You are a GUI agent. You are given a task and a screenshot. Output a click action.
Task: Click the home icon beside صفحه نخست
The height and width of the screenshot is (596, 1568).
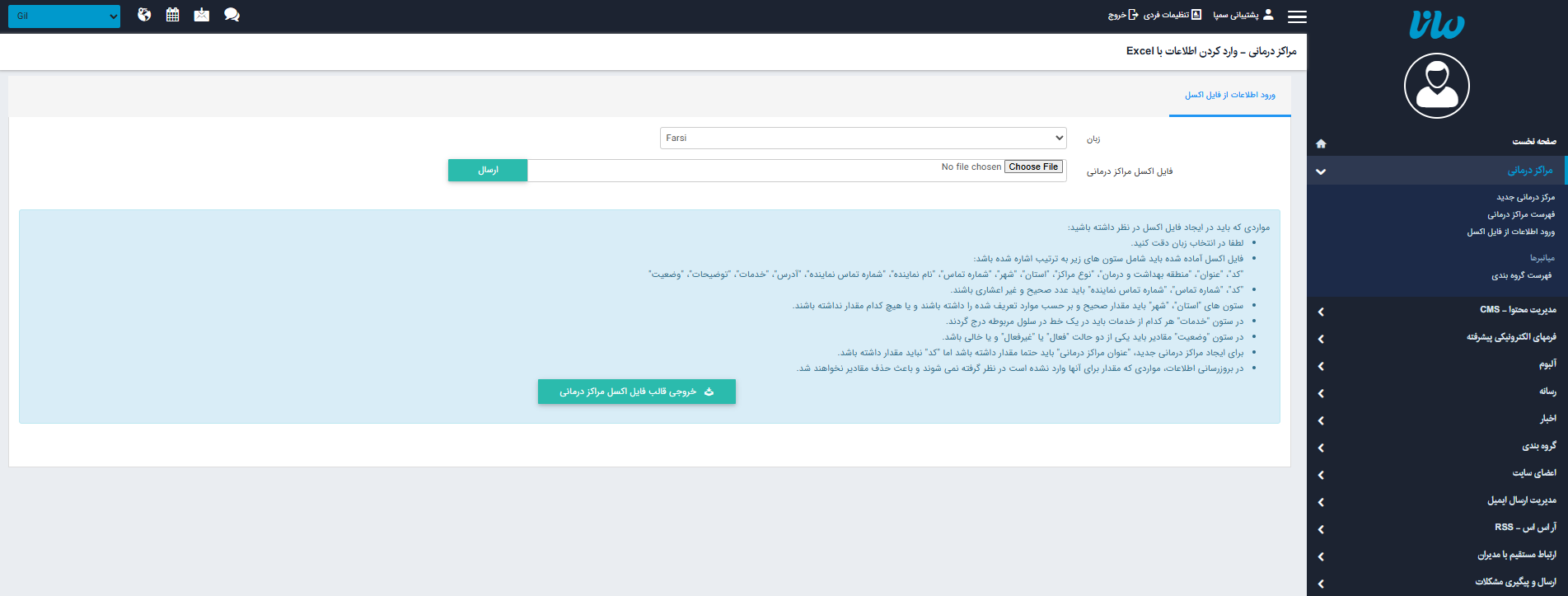1321,143
